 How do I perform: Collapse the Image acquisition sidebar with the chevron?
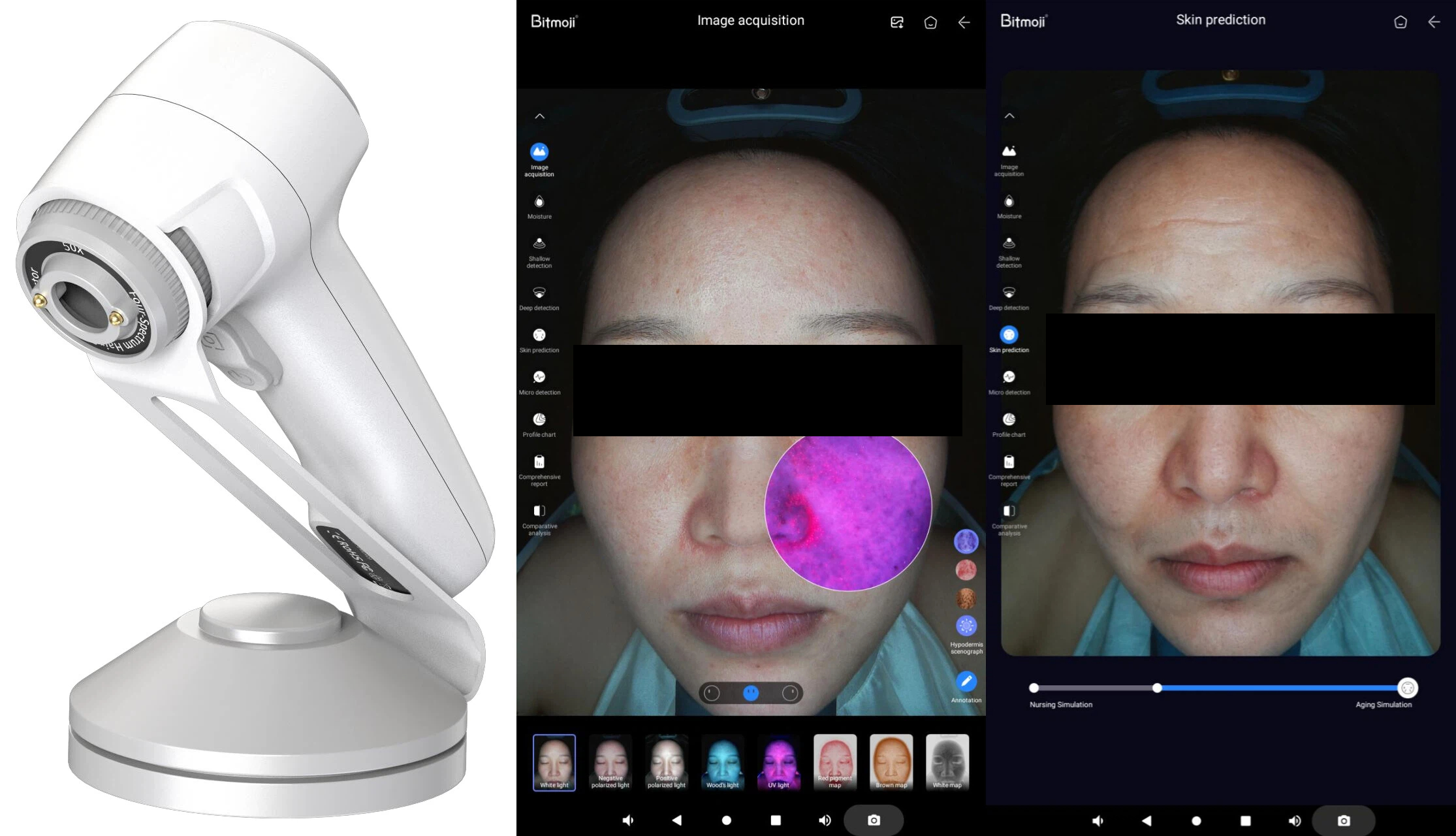[x=539, y=116]
